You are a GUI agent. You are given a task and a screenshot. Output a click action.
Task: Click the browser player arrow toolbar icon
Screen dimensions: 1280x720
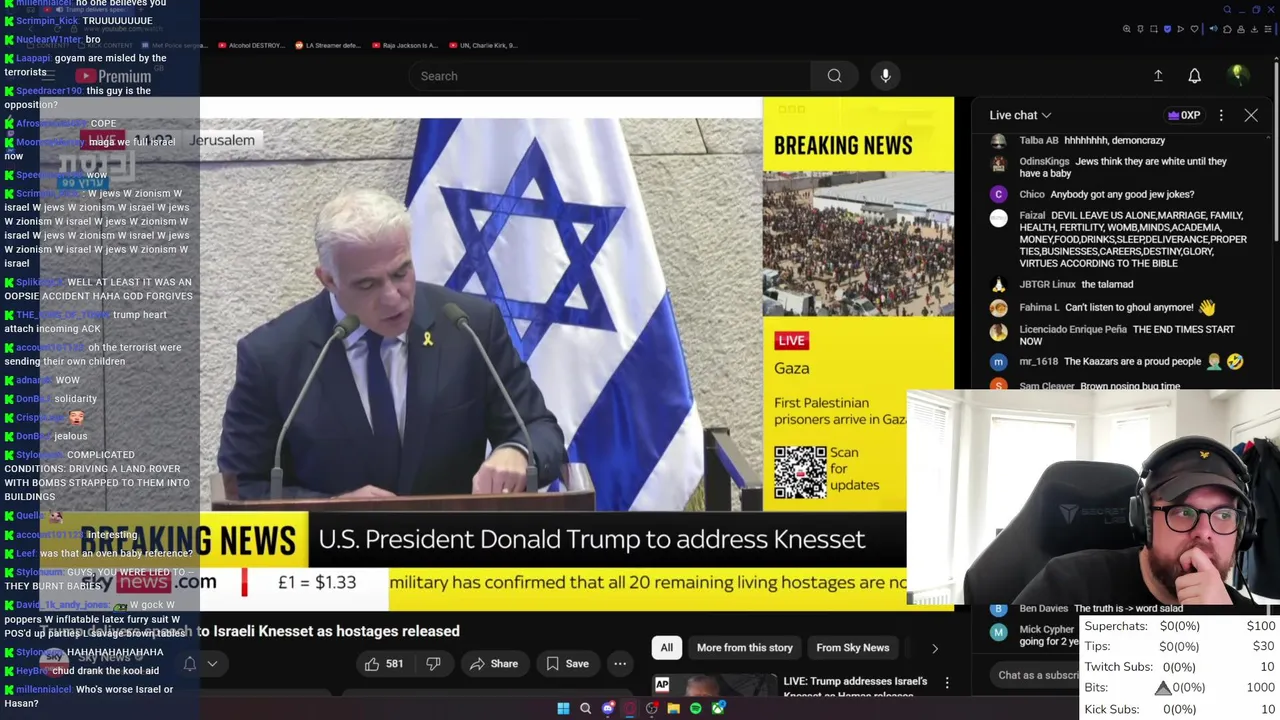[1180, 29]
